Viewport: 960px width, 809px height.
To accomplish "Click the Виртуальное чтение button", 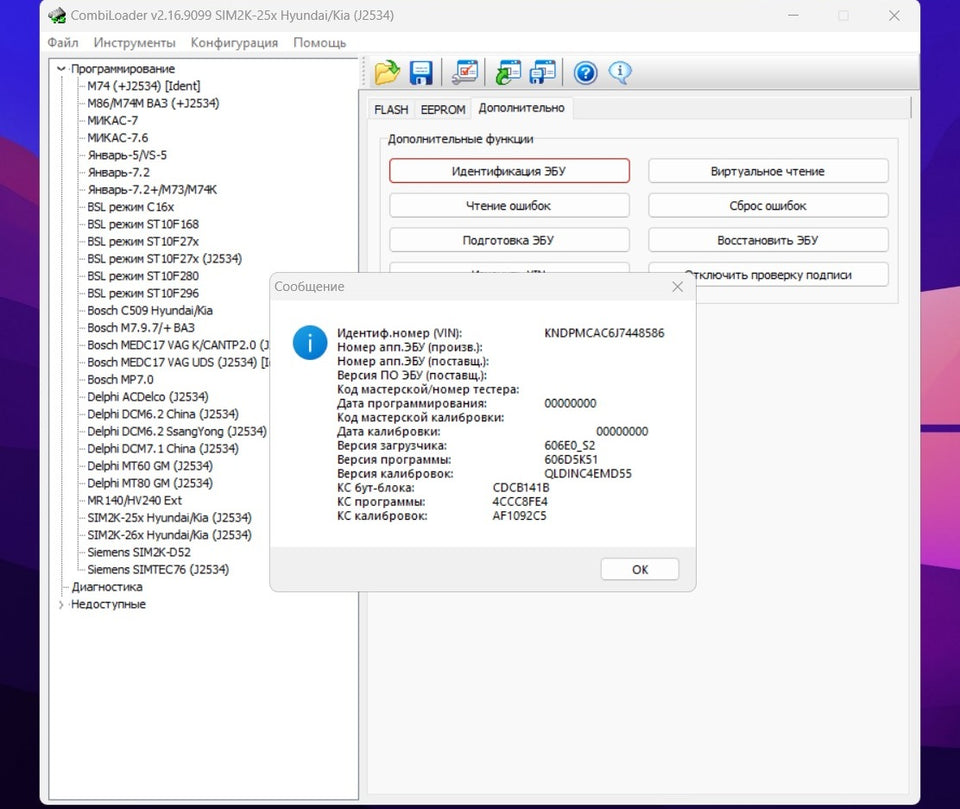I will coord(767,172).
